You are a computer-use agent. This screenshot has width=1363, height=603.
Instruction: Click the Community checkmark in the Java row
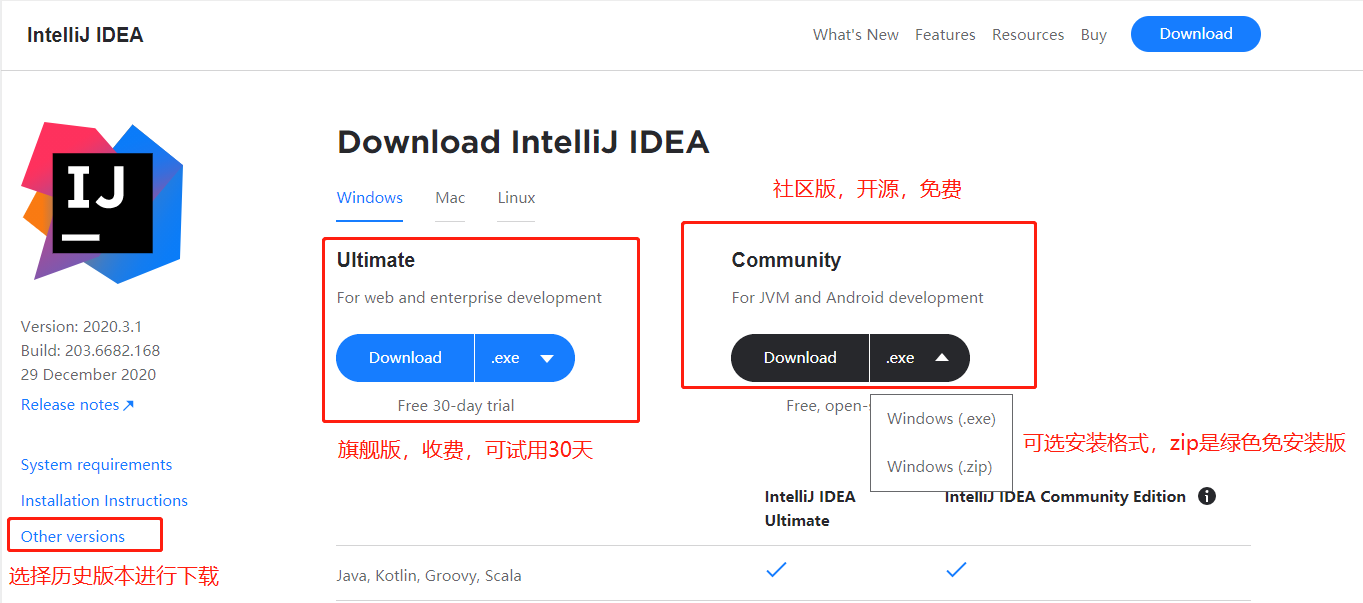pyautogui.click(x=956, y=570)
